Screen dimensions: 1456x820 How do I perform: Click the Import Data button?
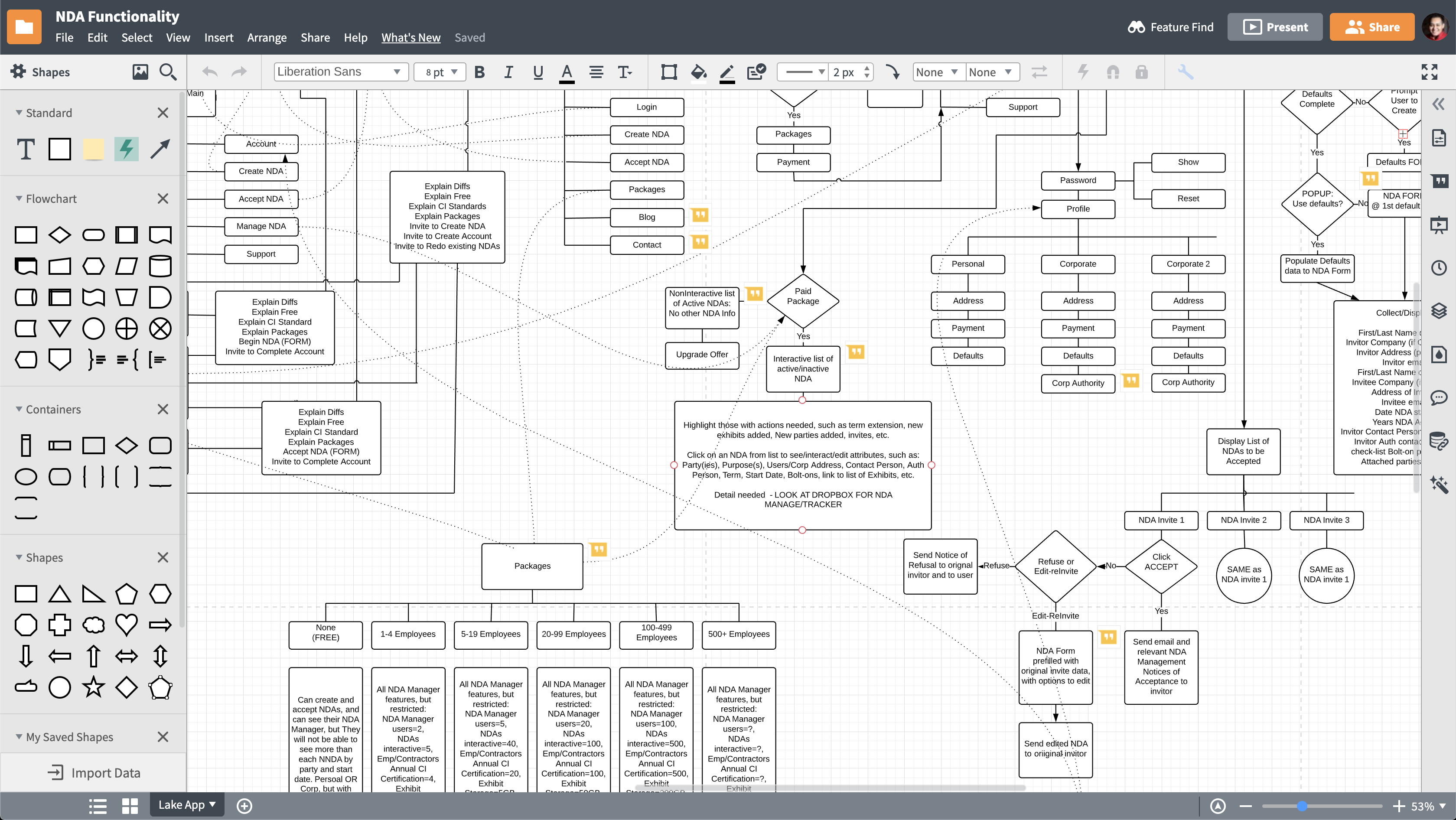(94, 772)
